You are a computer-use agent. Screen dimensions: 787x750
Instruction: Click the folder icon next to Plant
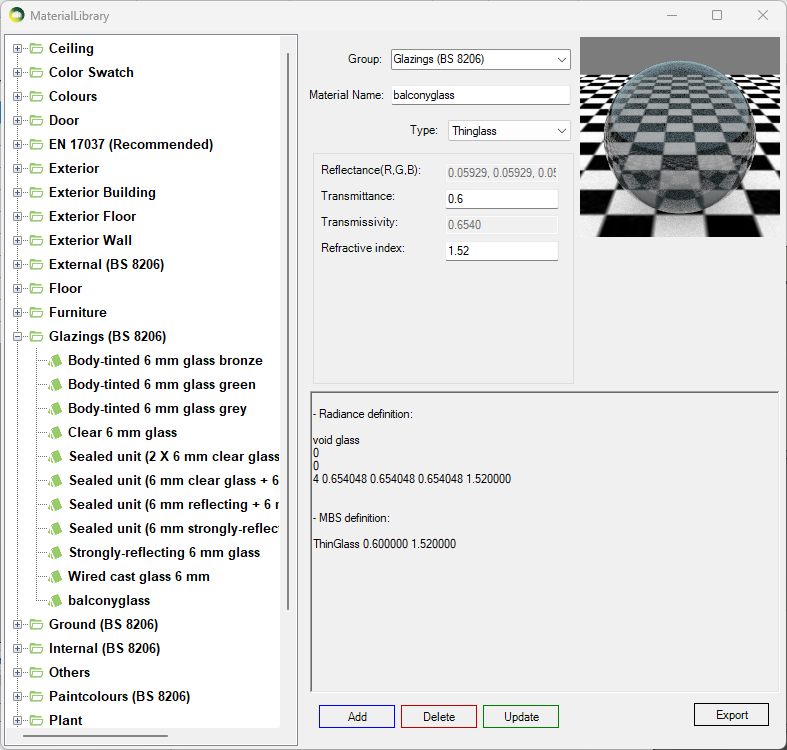(x=37, y=720)
